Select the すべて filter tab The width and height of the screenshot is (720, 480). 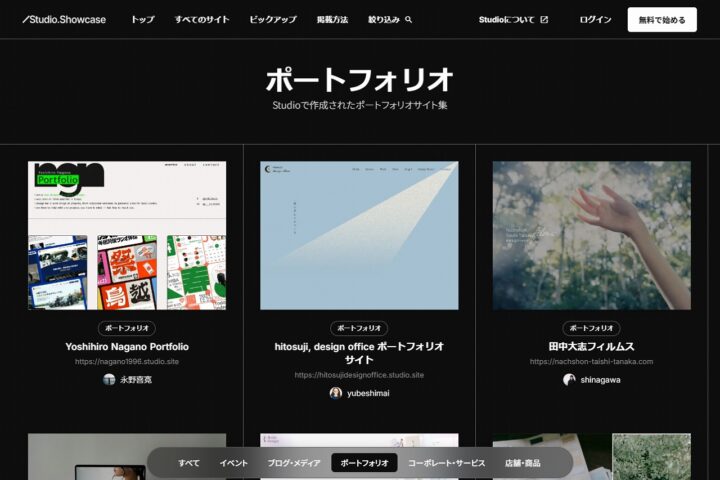(189, 463)
